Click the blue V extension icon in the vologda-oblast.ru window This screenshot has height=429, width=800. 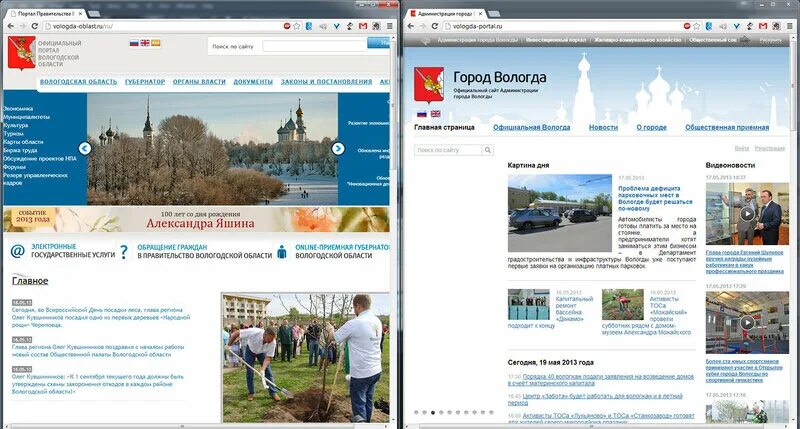pos(337,26)
